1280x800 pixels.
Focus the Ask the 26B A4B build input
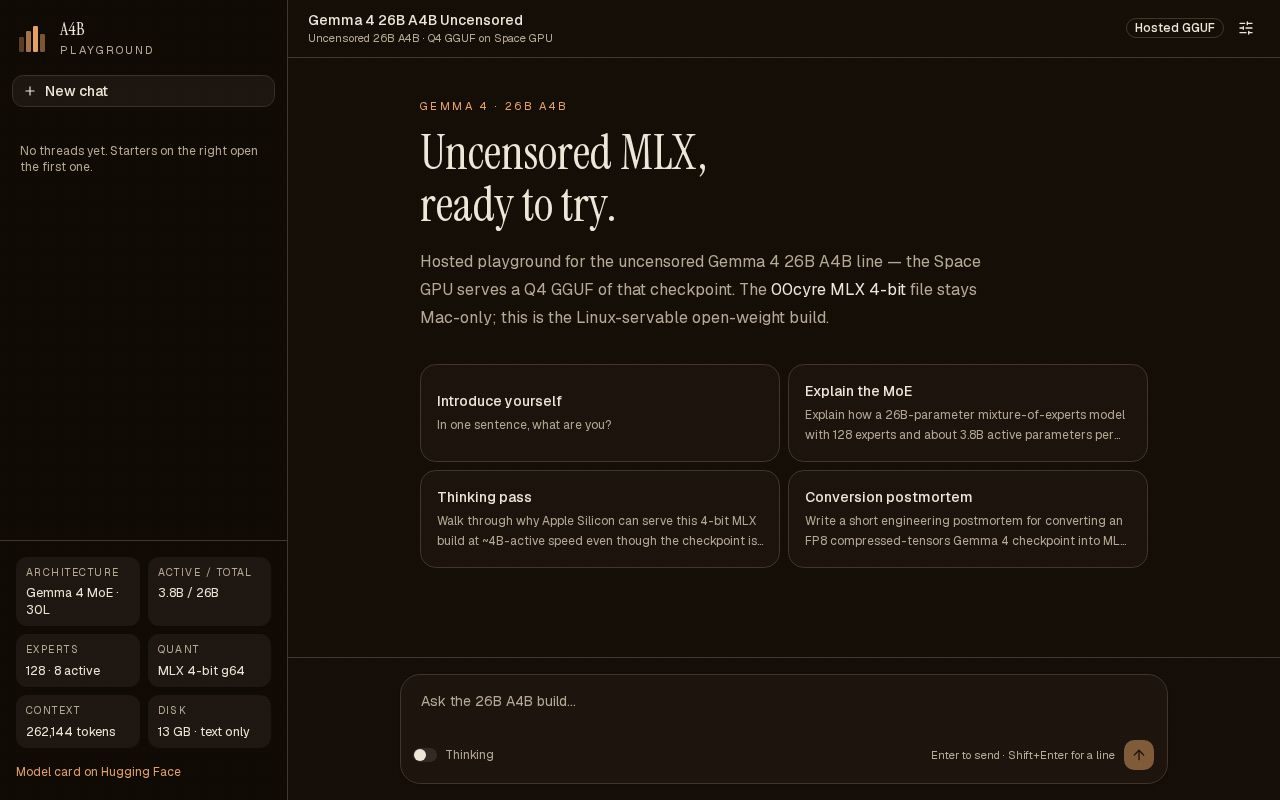(x=784, y=702)
